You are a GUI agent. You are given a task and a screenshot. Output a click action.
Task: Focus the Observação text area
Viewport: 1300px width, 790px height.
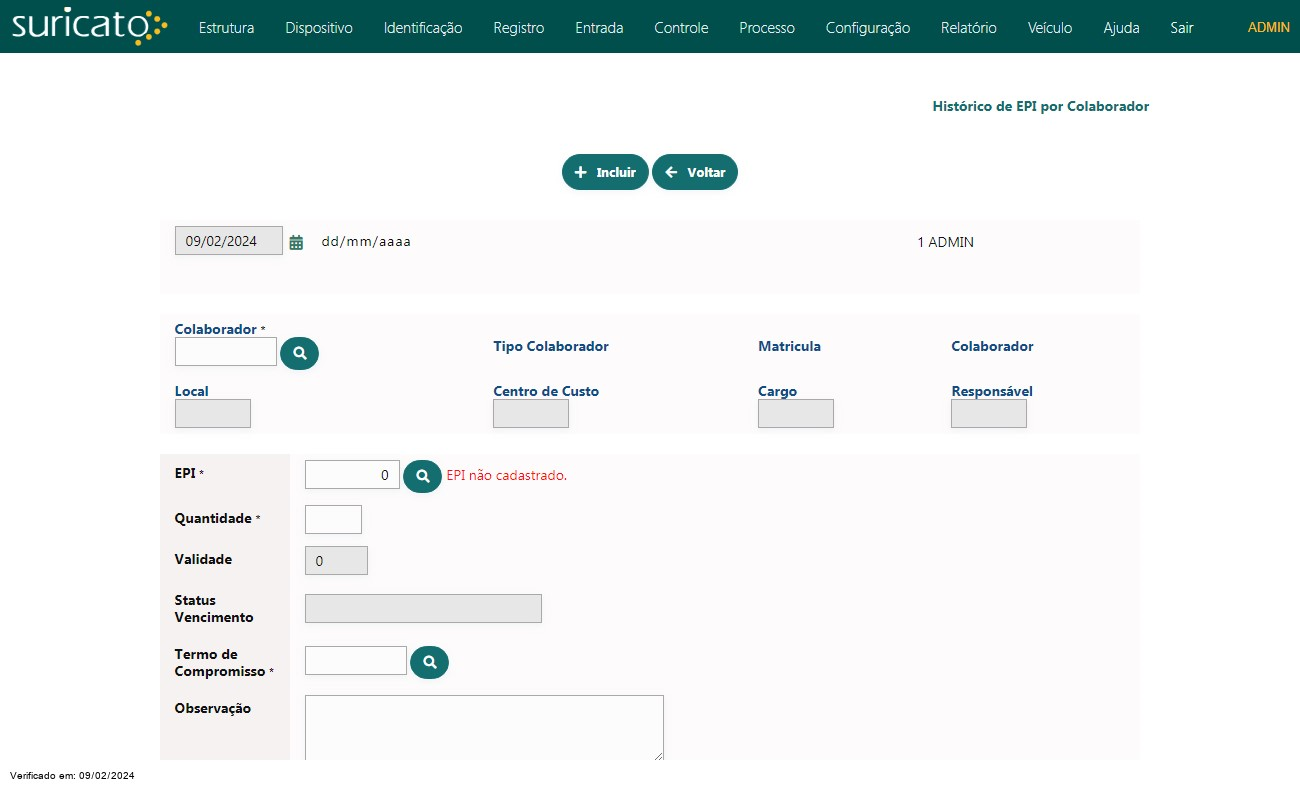(484, 728)
